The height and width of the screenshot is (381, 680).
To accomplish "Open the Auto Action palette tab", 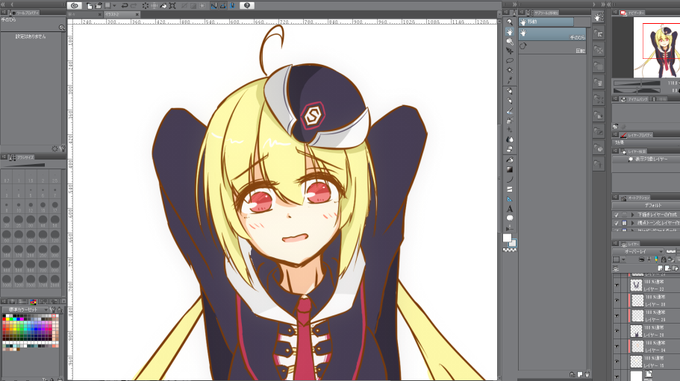I will tap(635, 198).
